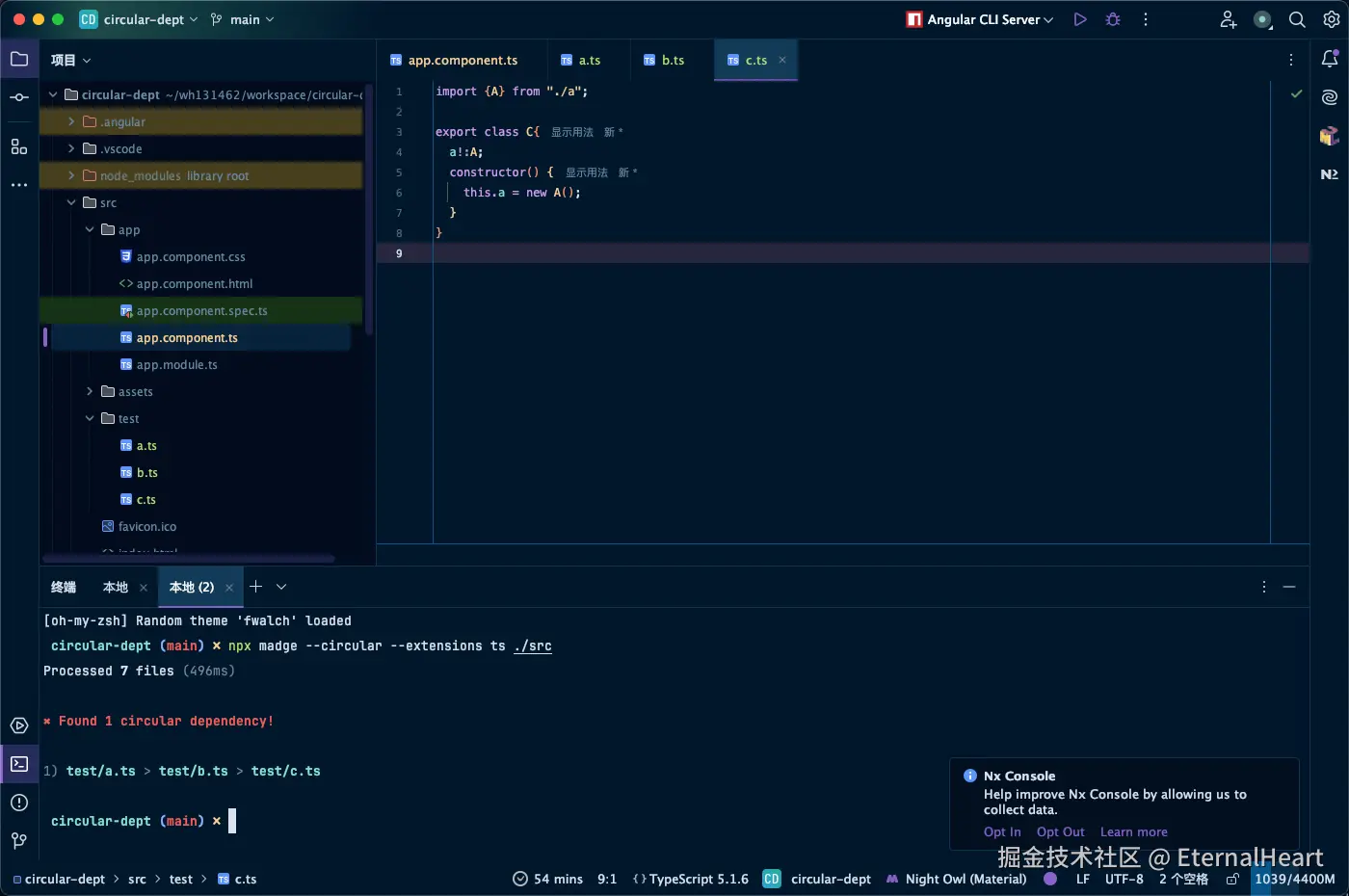The width and height of the screenshot is (1349, 896).
Task: Open the Angular CLI Server configuration dropdown
Action: pos(980,19)
